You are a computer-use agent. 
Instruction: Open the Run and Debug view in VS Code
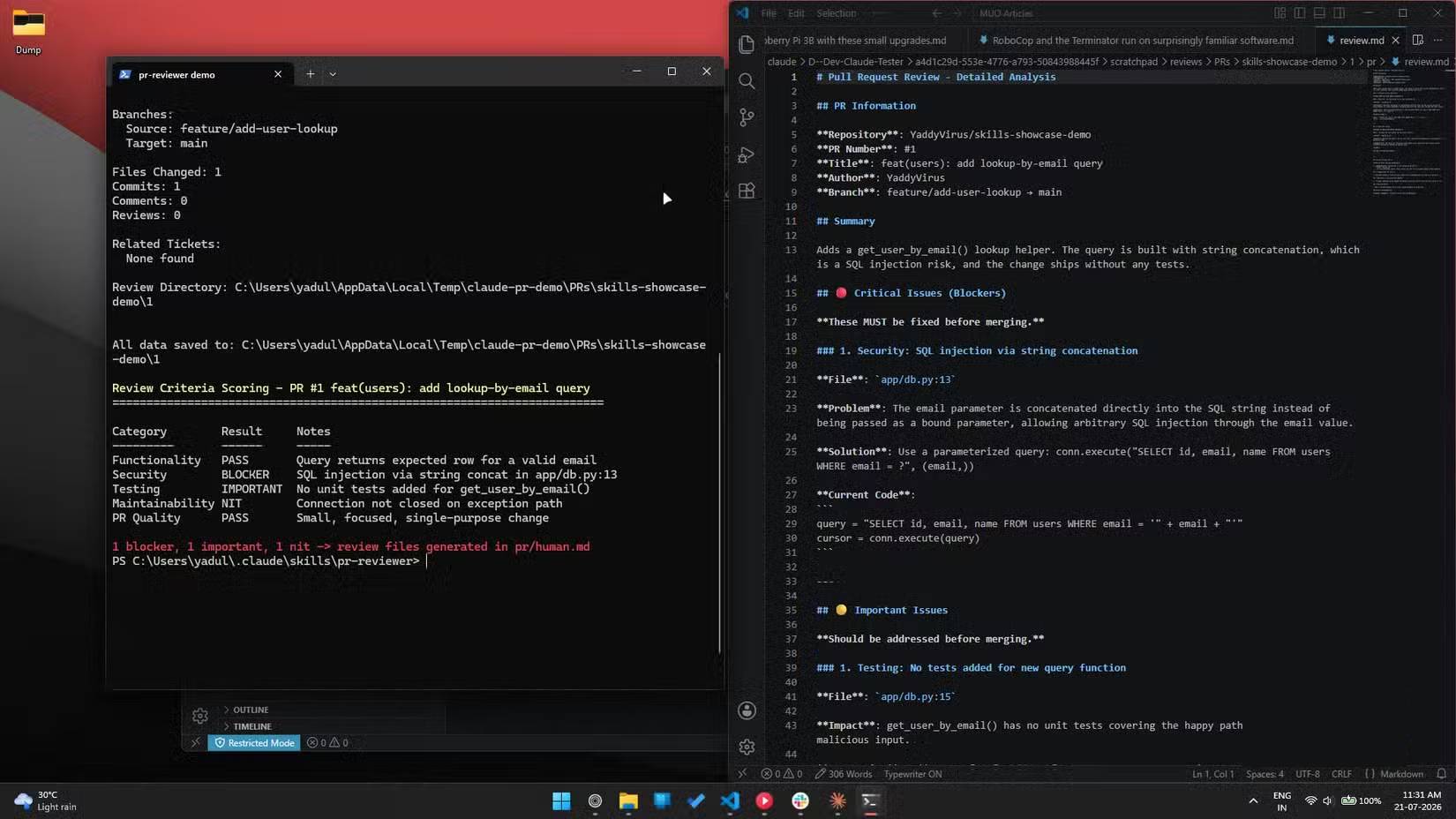coord(747,154)
